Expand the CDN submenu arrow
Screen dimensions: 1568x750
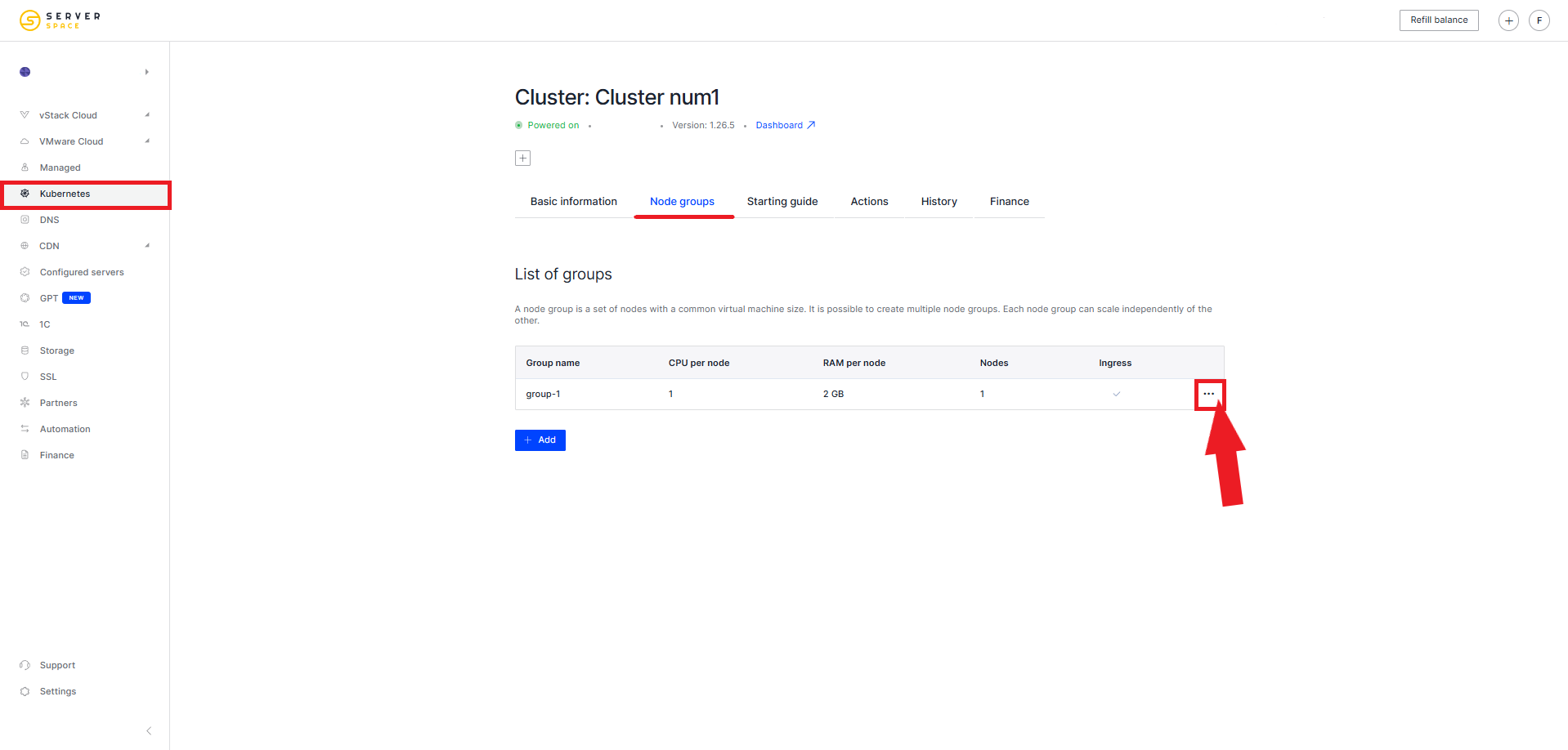click(147, 245)
